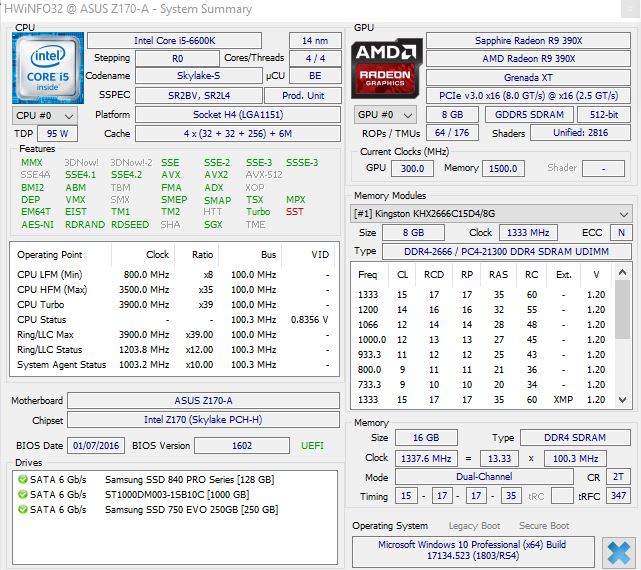Image resolution: width=641 pixels, height=570 pixels.
Task: Click the memory timings scroll-up arrow
Action: coord(622,272)
